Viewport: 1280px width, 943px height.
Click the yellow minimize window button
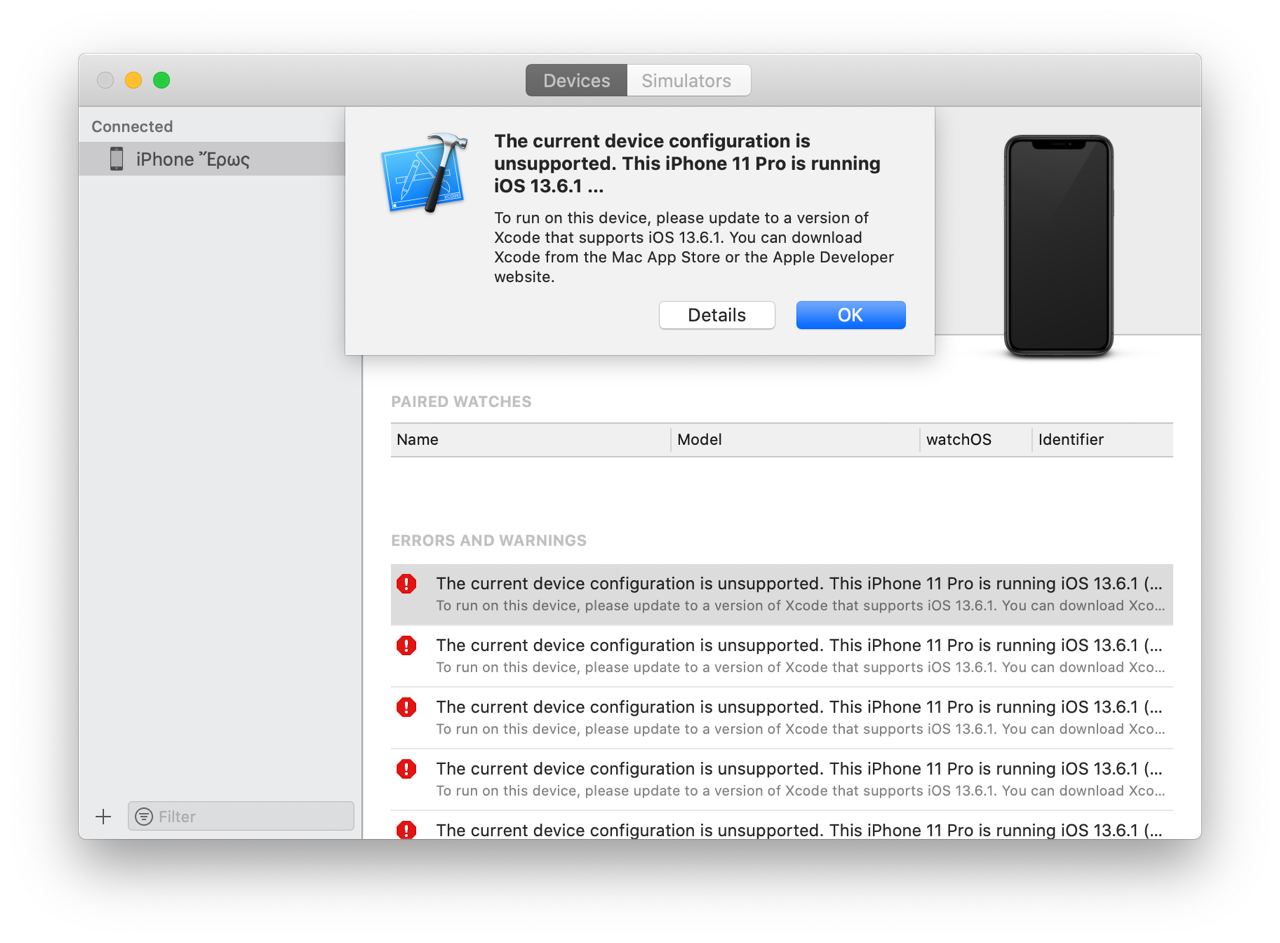click(133, 80)
